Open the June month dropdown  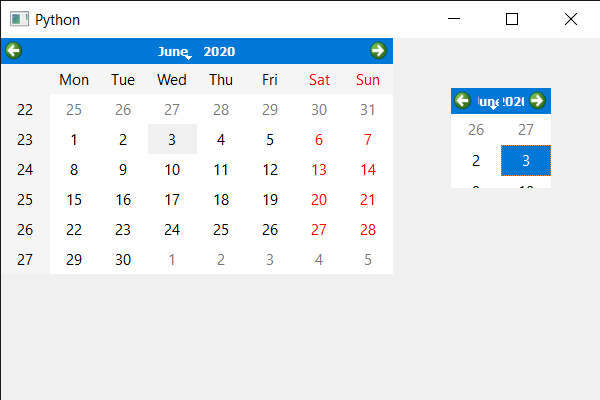(x=174, y=52)
